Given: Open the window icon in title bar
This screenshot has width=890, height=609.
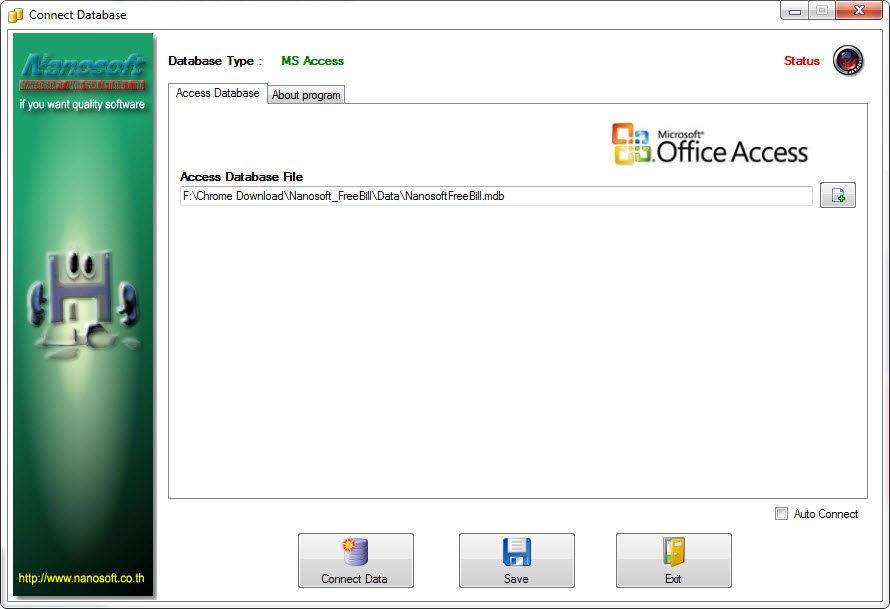Looking at the screenshot, I should (x=15, y=15).
